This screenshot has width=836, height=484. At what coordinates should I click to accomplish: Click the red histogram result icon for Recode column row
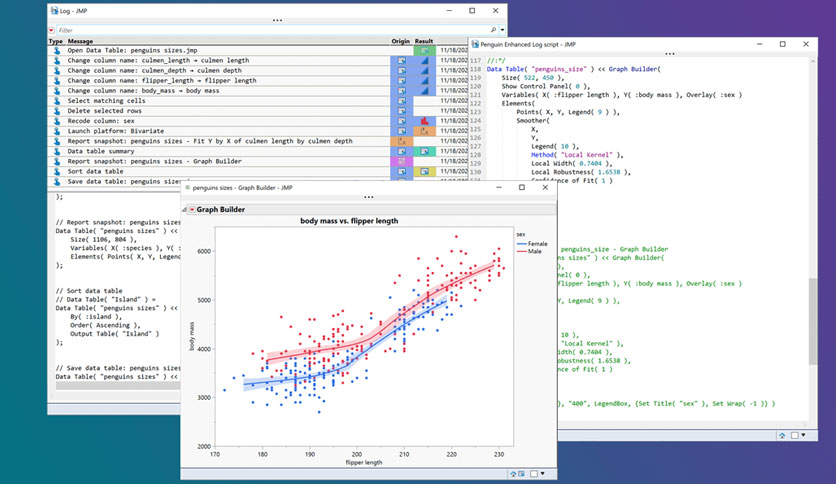[424, 121]
